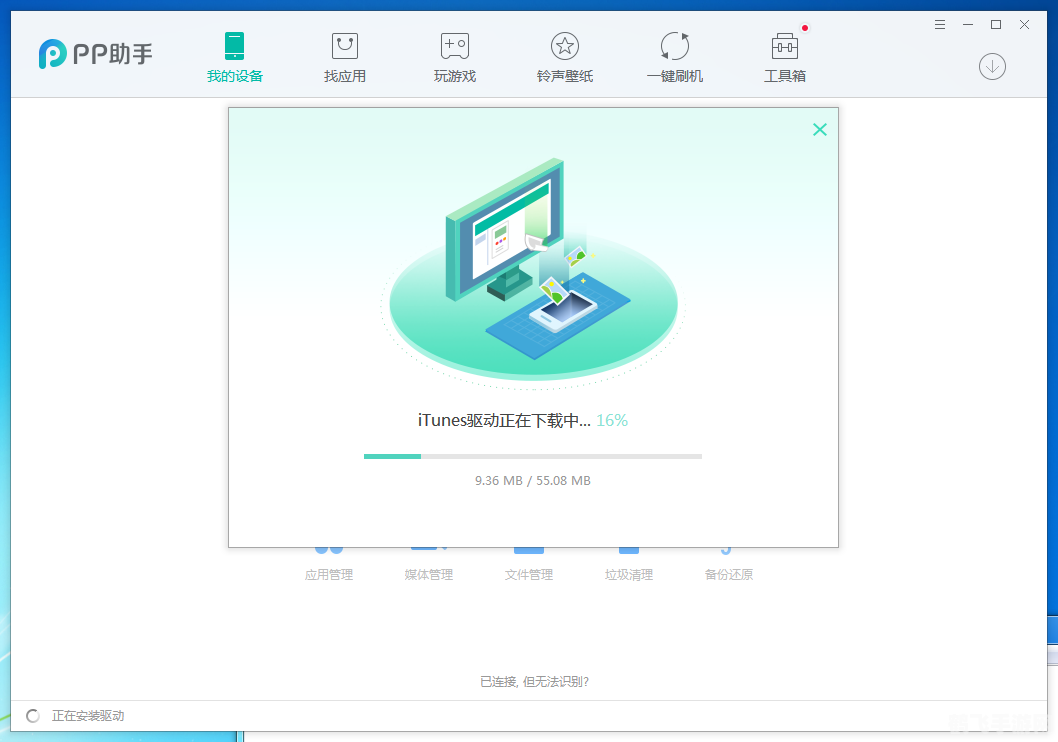The image size is (1058, 742).
Task: Open the 找应用 (Find Apps) section
Action: pos(344,55)
